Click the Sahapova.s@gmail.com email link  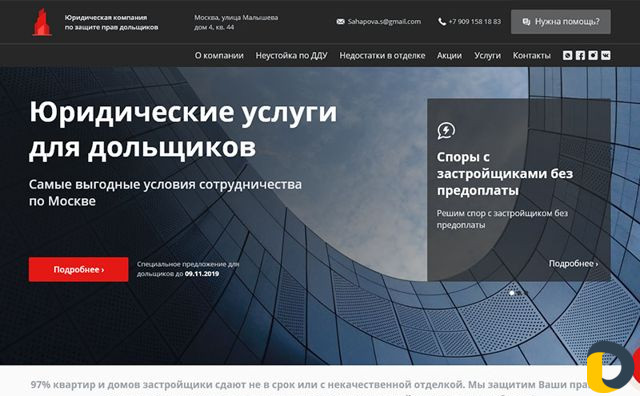(x=384, y=22)
